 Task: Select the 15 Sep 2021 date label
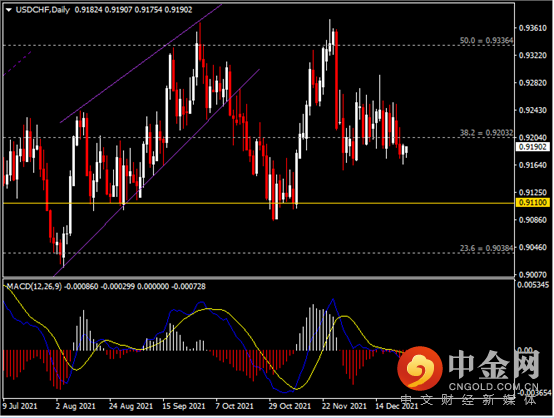pos(184,406)
